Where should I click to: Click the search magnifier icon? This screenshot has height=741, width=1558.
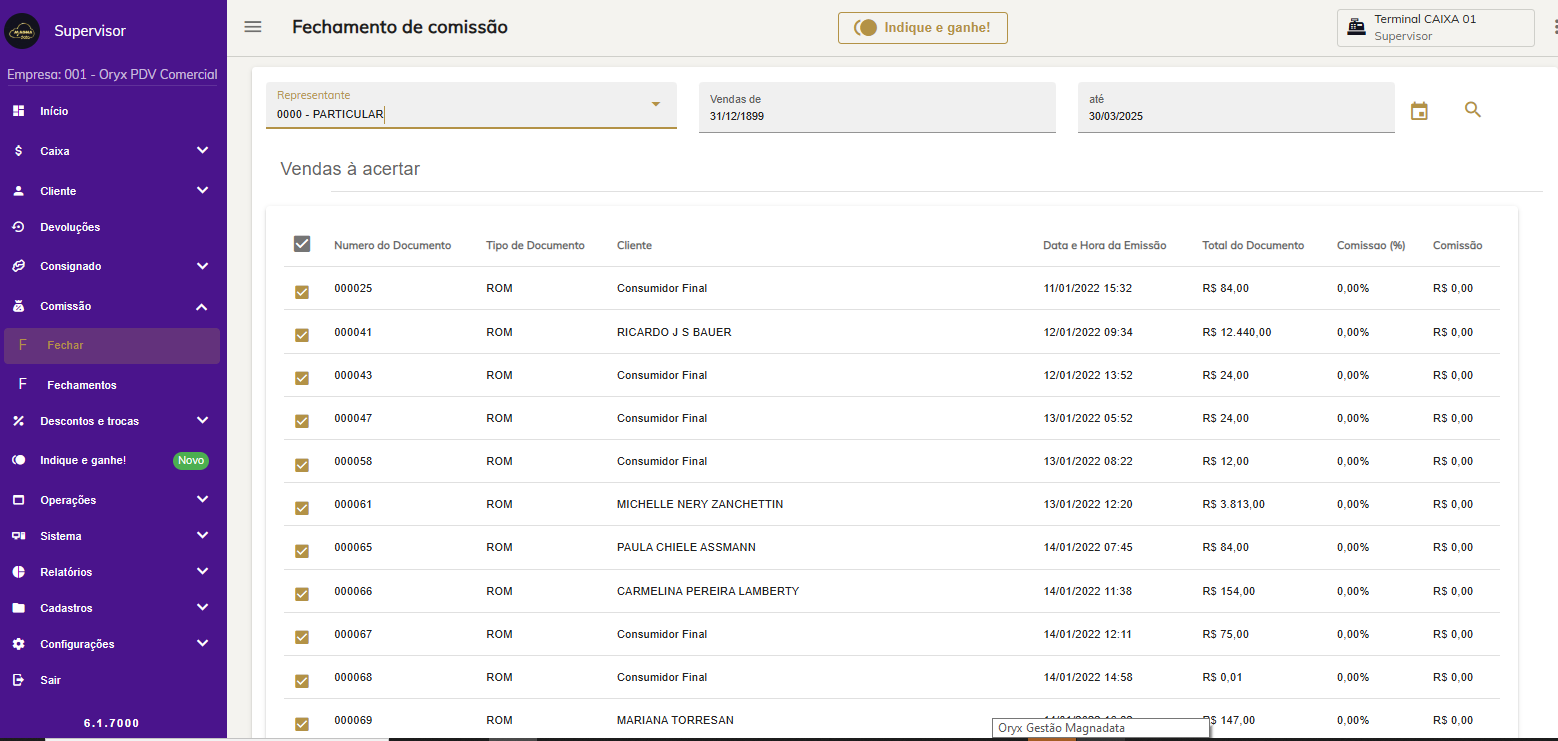tap(1472, 110)
